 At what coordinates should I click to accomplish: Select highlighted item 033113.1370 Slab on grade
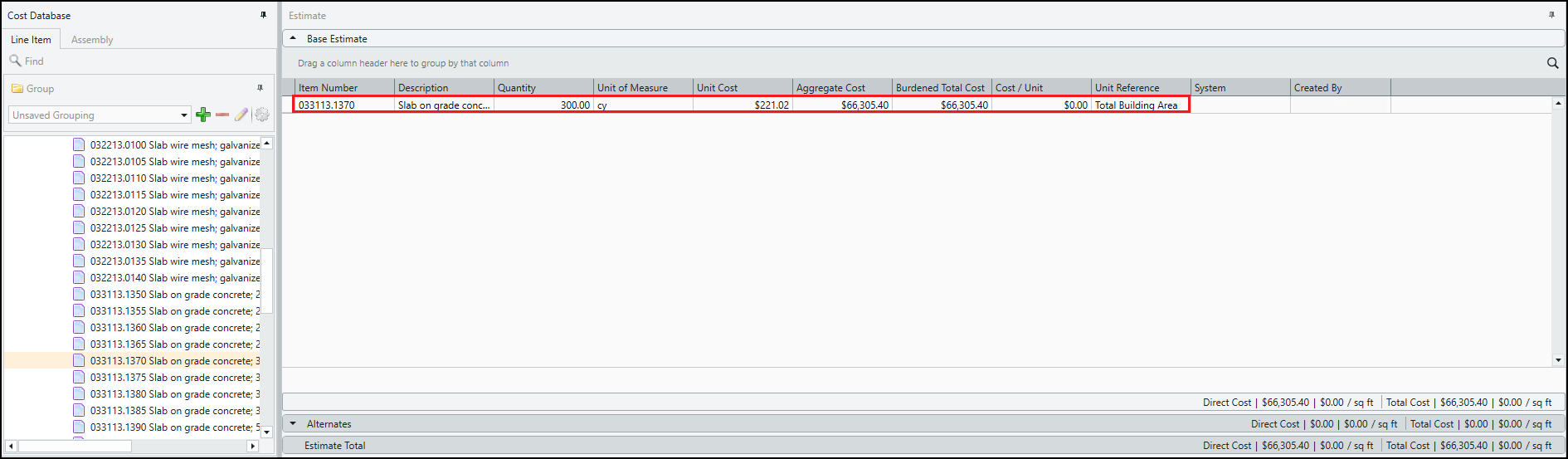pos(175,360)
